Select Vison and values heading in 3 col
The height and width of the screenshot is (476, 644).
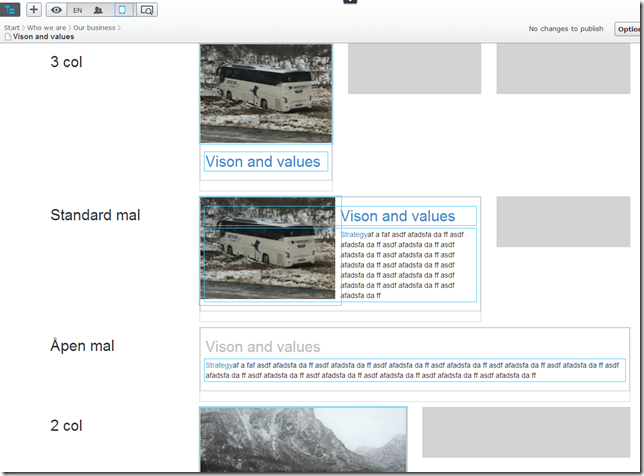click(x=263, y=162)
